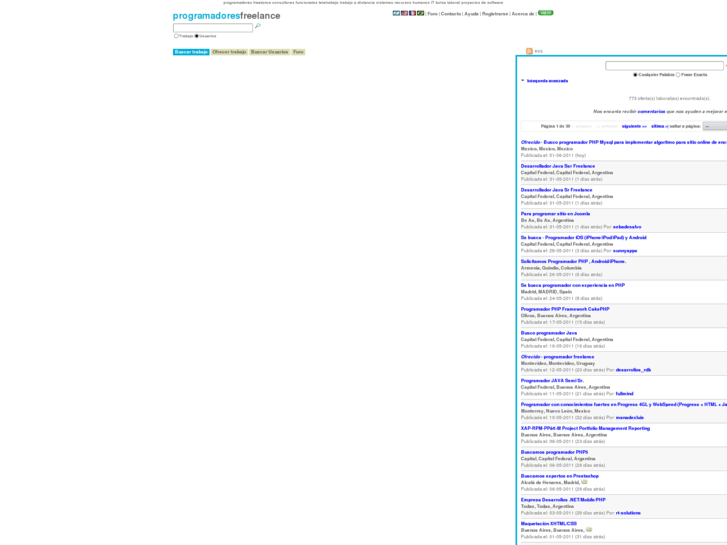Open user profile fullmind
Viewport: 727px width, 545px height.
point(624,394)
